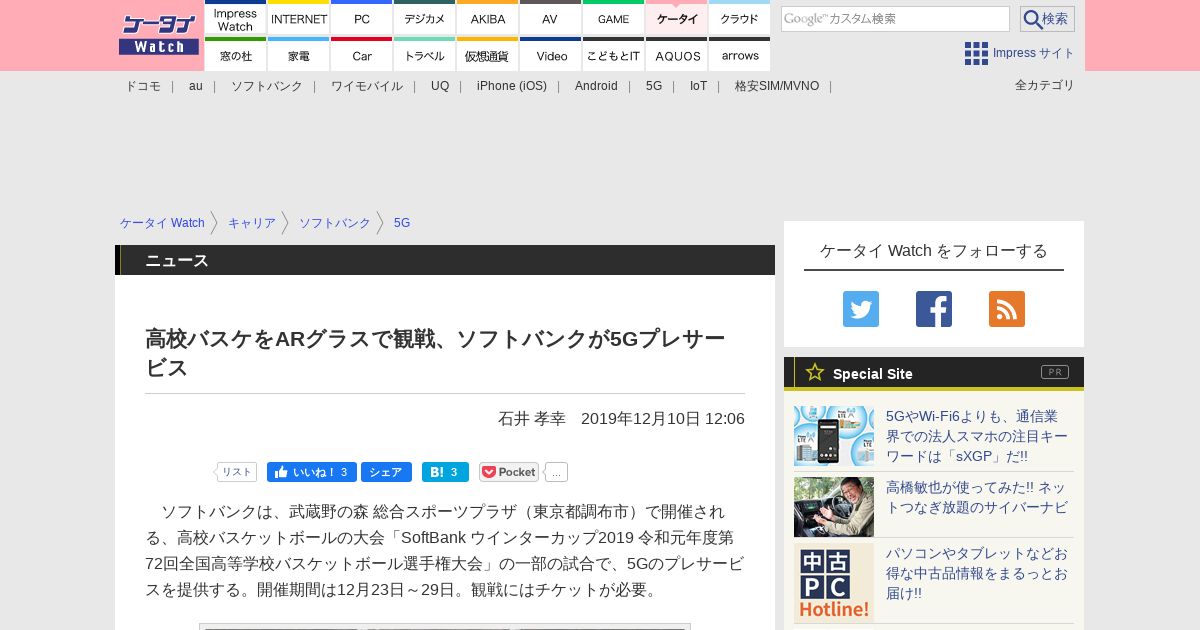Go to ソフトバンク category in navigation bar

point(267,86)
